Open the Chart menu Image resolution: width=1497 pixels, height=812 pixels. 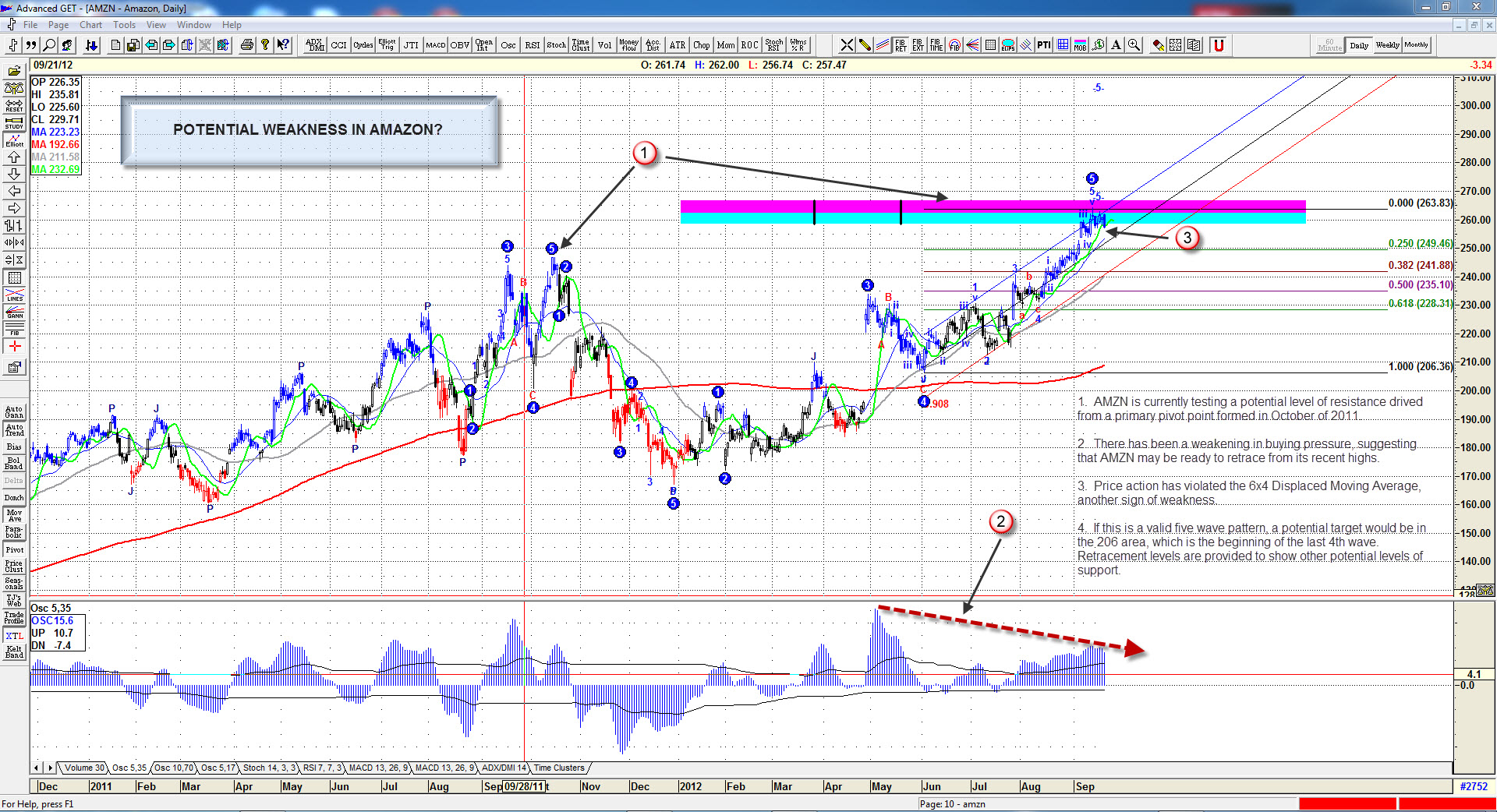click(91, 25)
